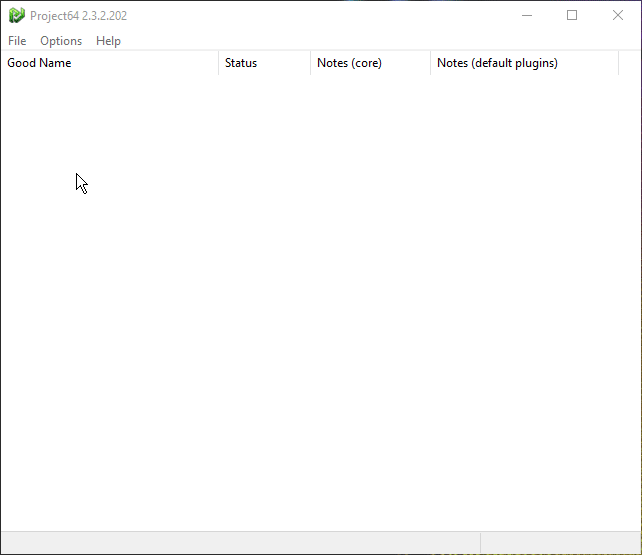Screen dimensions: 642x555
Task: Click divider between Status and Notes (core)
Action: point(310,63)
